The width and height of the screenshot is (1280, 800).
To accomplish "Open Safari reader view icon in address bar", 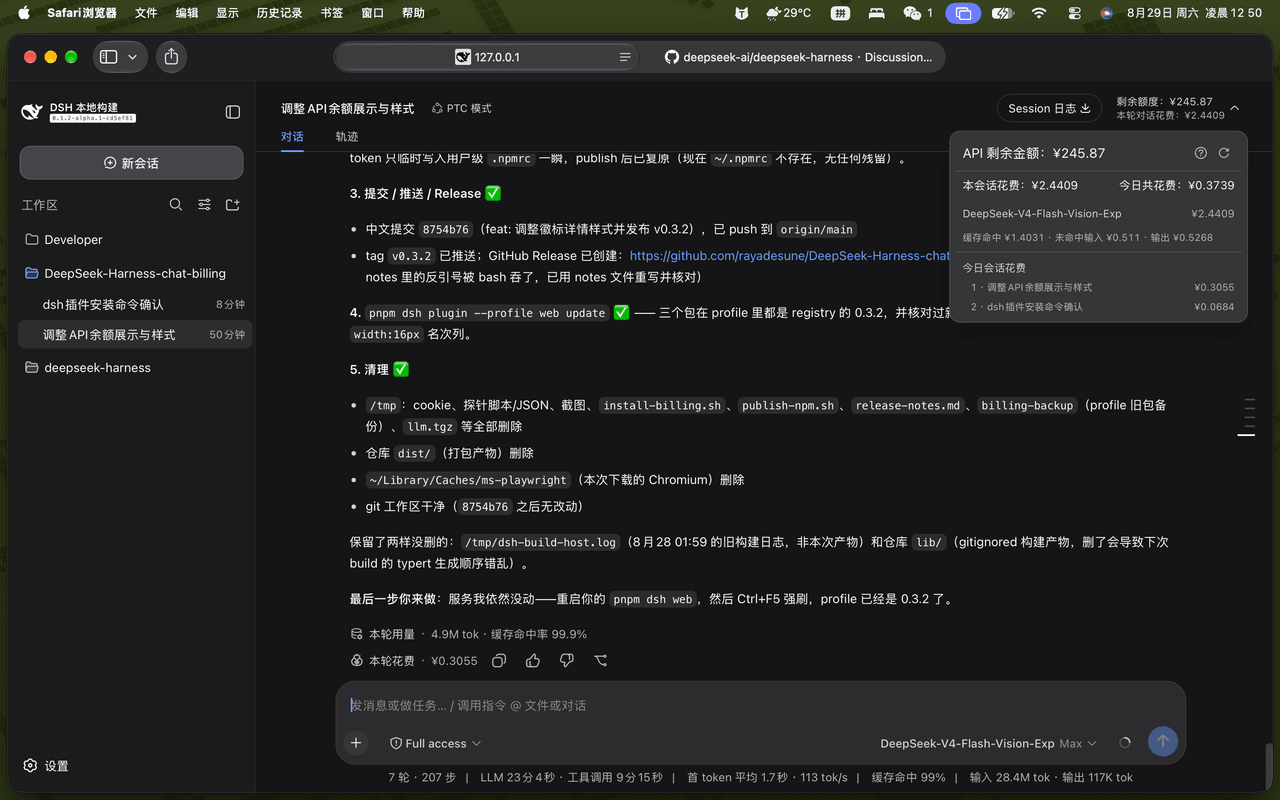I will pyautogui.click(x=625, y=57).
